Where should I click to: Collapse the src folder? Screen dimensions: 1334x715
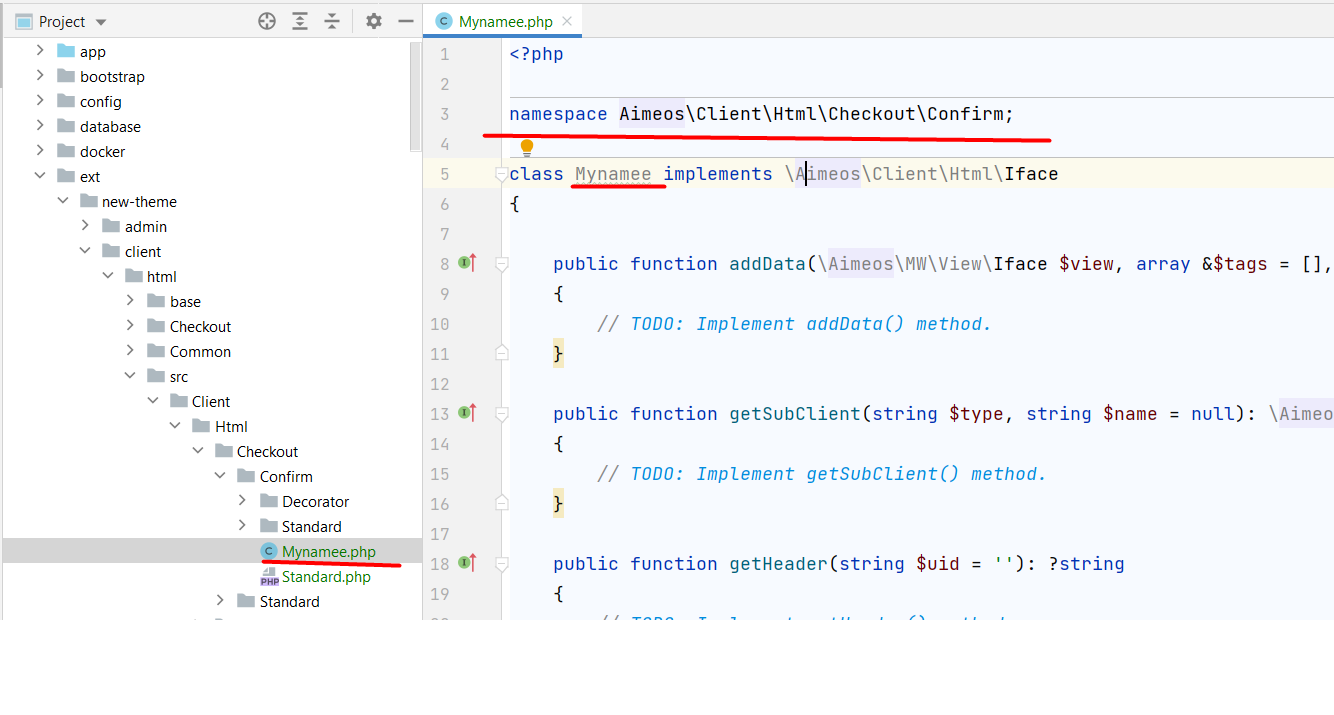[130, 376]
